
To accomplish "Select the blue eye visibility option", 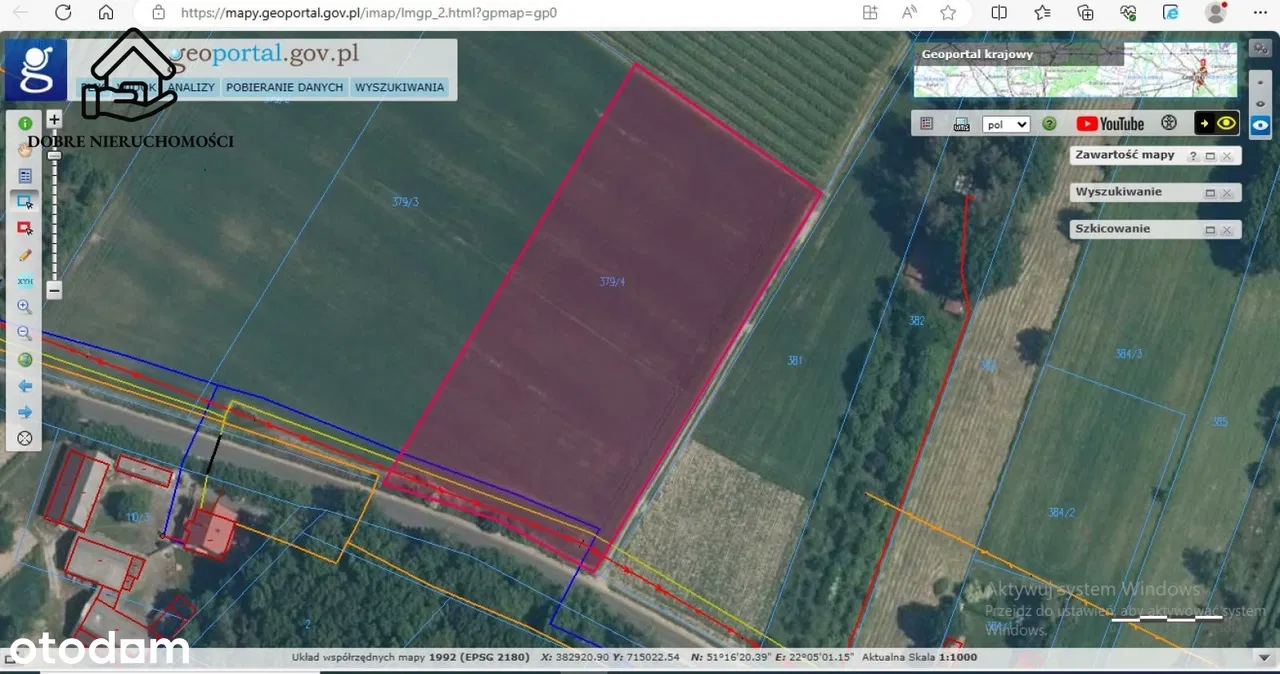I will point(1260,125).
